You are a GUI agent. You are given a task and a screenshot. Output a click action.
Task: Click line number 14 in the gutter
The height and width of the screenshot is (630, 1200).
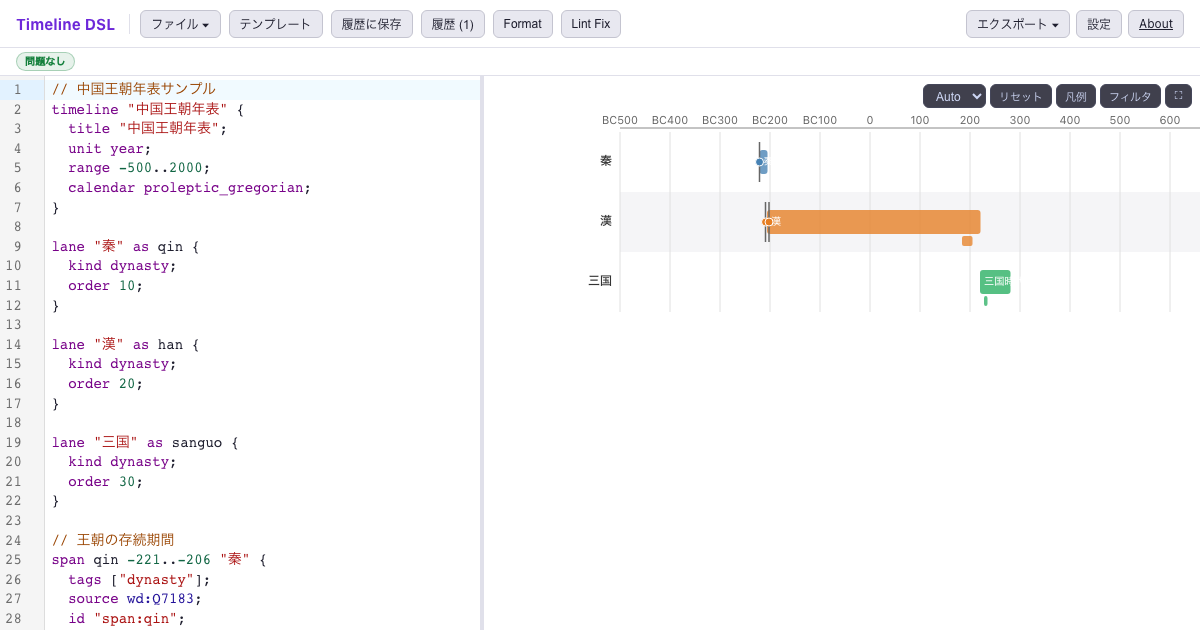(13, 344)
